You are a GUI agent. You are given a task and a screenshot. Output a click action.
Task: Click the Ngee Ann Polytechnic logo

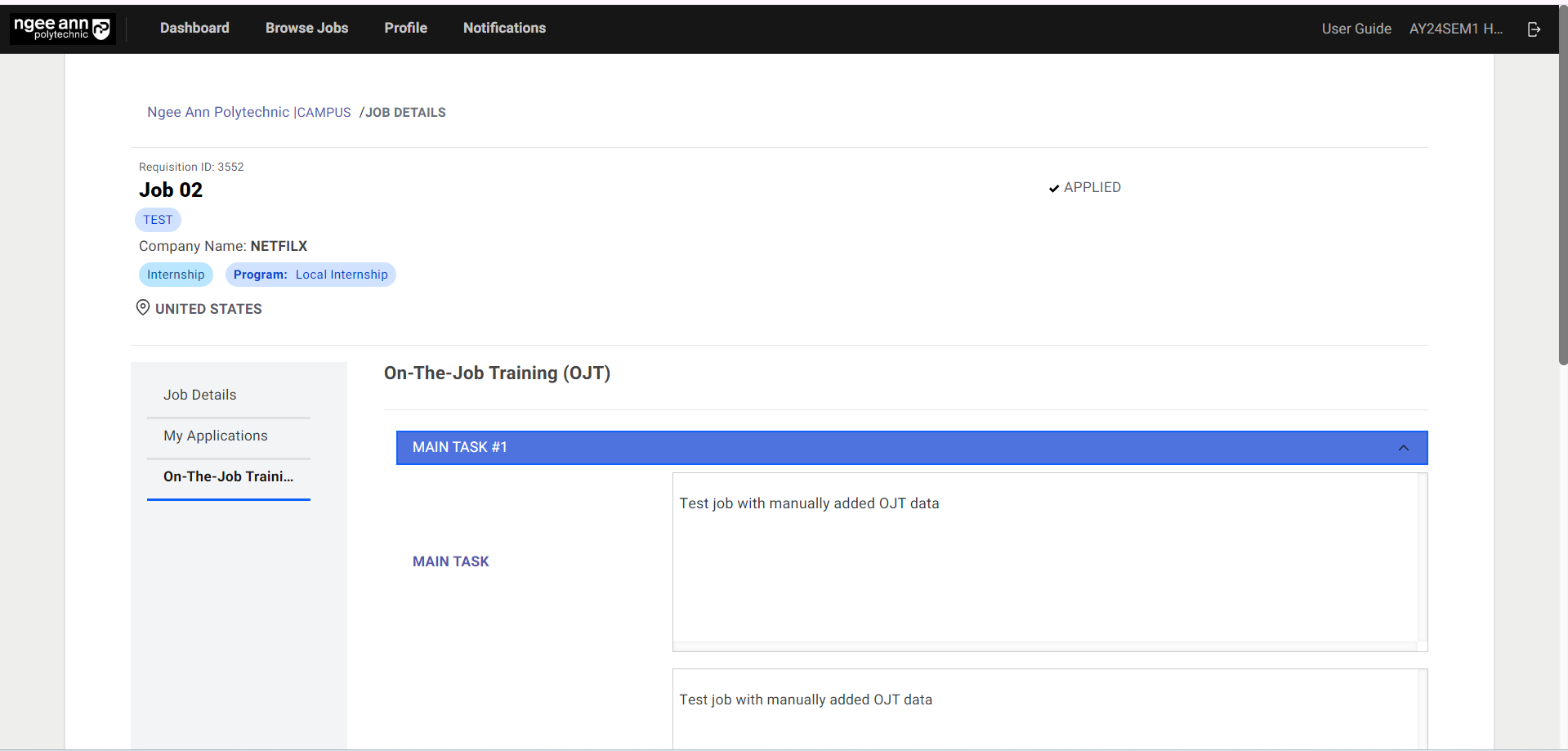pyautogui.click(x=61, y=28)
